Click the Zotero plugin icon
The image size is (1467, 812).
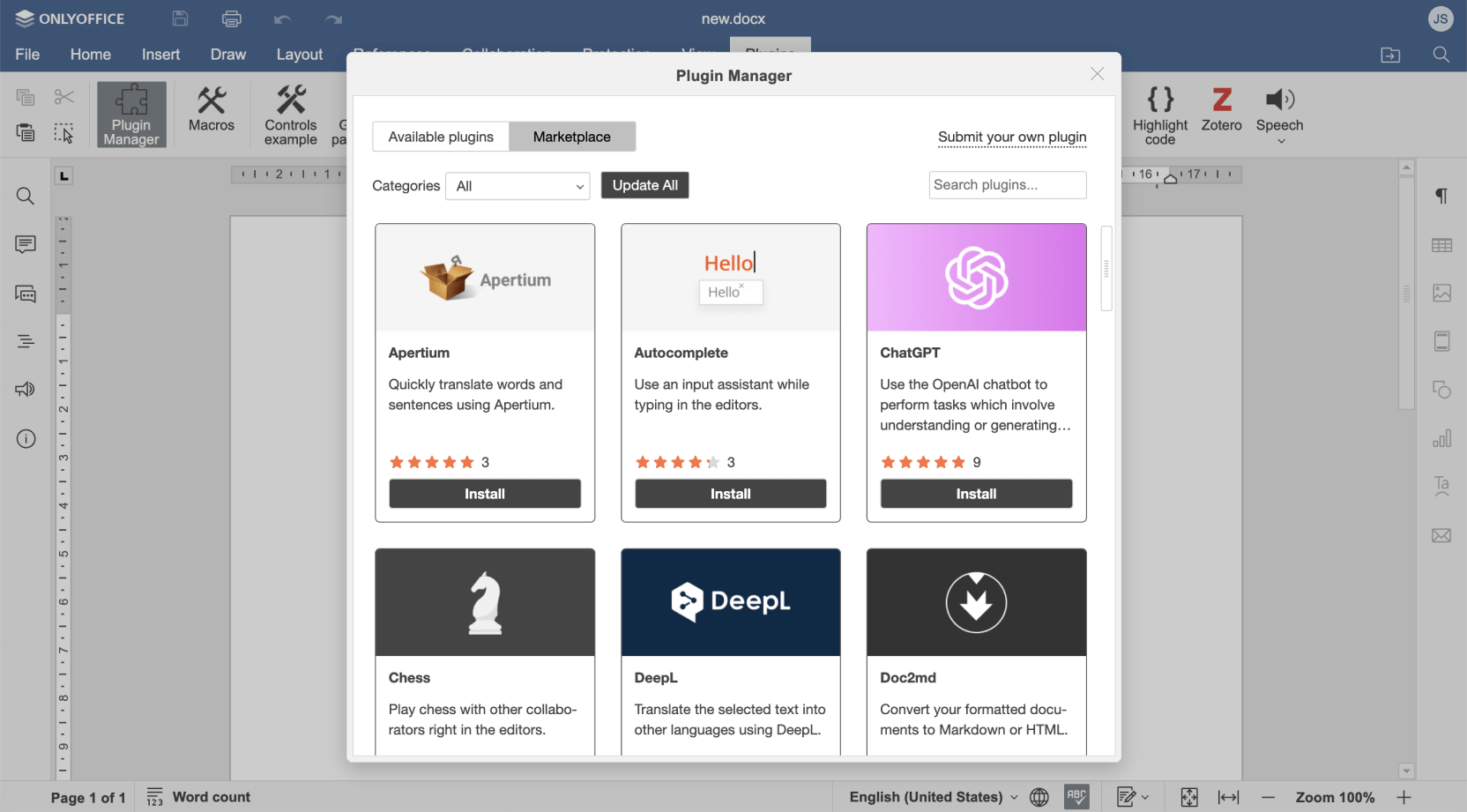(x=1221, y=110)
